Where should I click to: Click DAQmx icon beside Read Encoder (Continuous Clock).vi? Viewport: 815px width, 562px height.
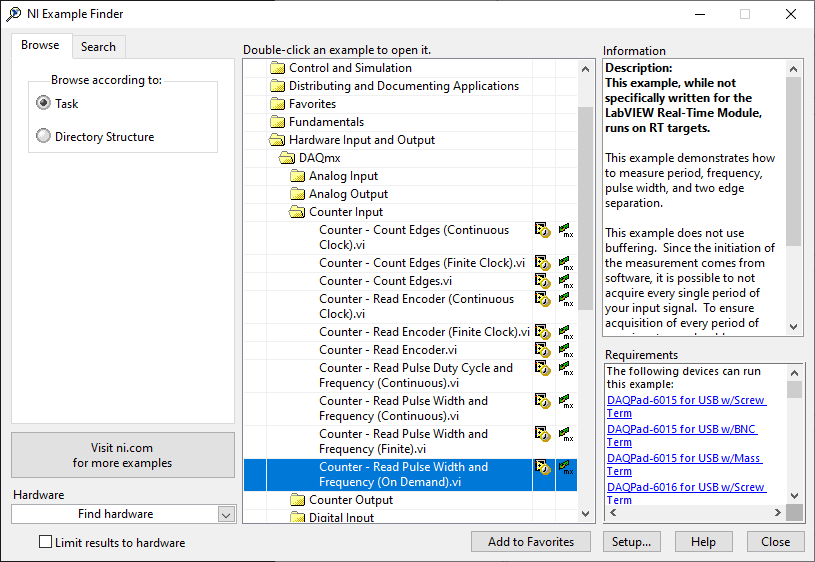click(x=566, y=299)
